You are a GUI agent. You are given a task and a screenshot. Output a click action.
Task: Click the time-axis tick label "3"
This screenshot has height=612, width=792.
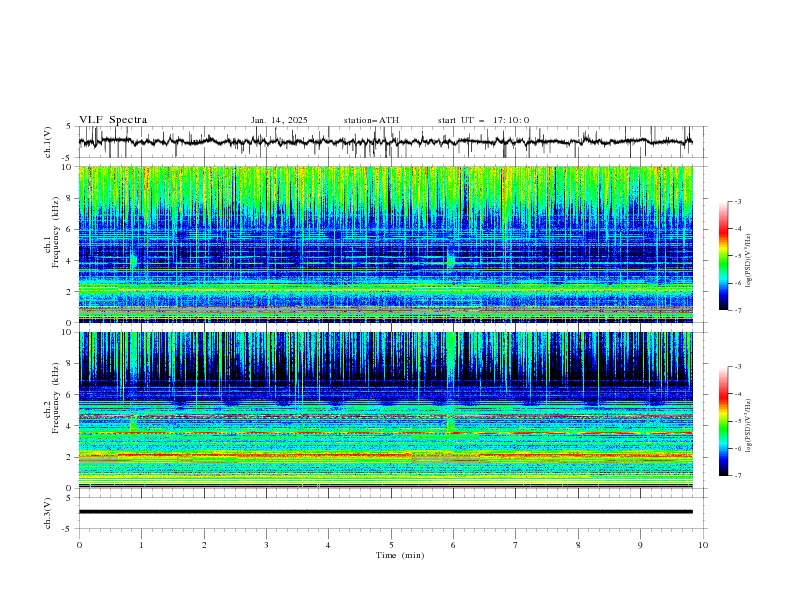pyautogui.click(x=267, y=545)
